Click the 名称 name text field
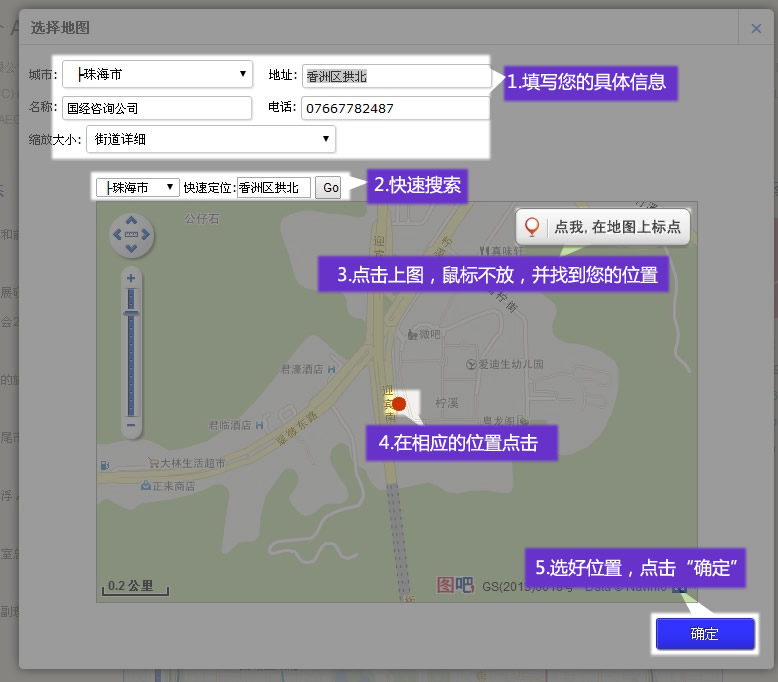 pos(156,108)
